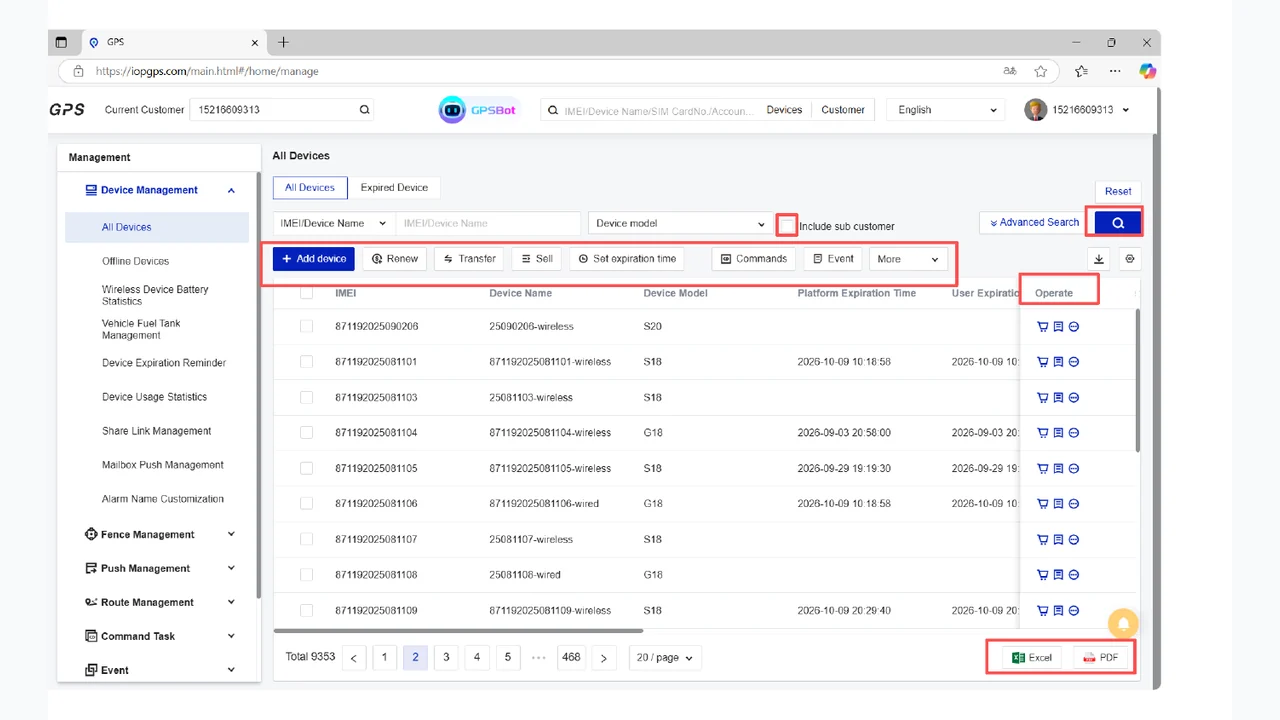Open the Edge Copilot icon
The width and height of the screenshot is (1280, 720).
(x=1147, y=71)
